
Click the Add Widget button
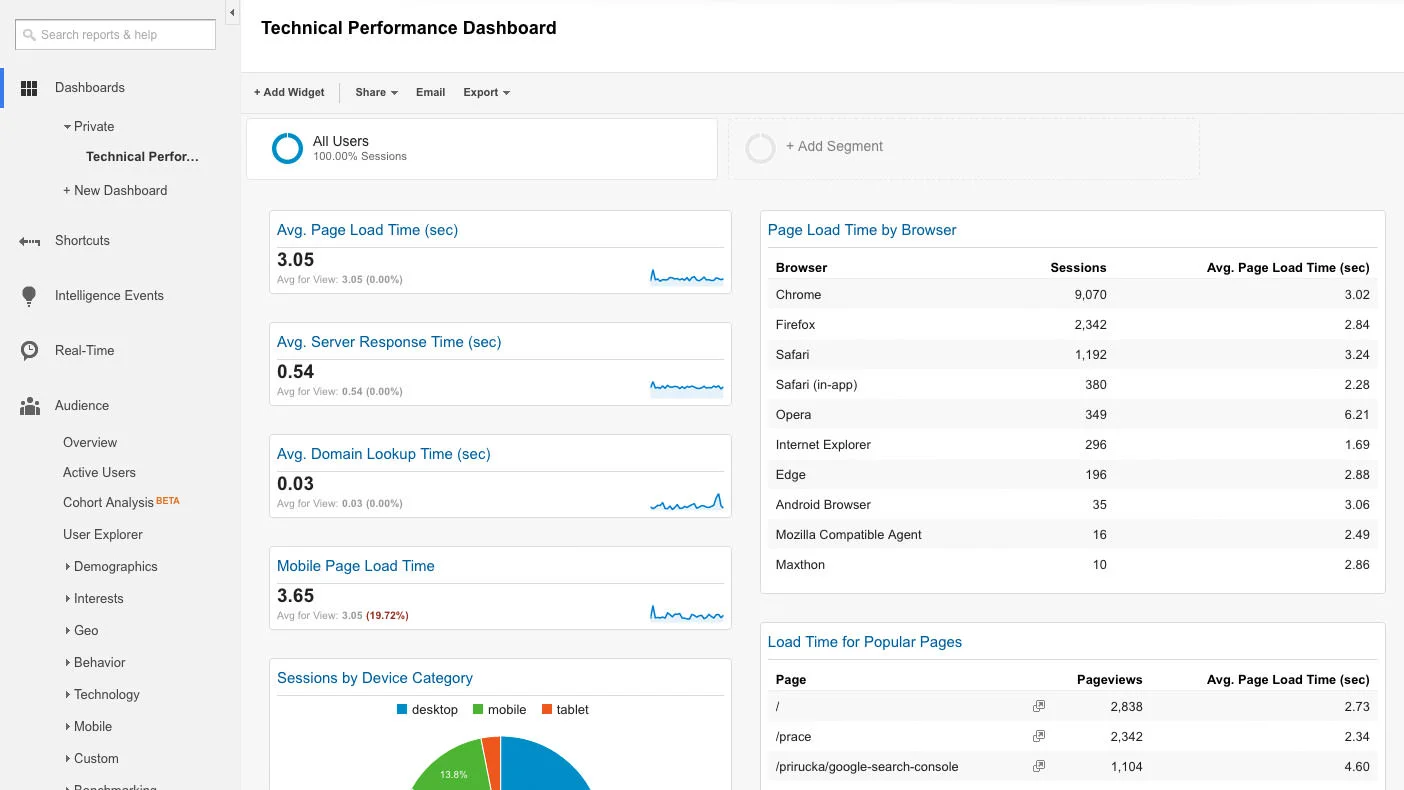coord(289,92)
